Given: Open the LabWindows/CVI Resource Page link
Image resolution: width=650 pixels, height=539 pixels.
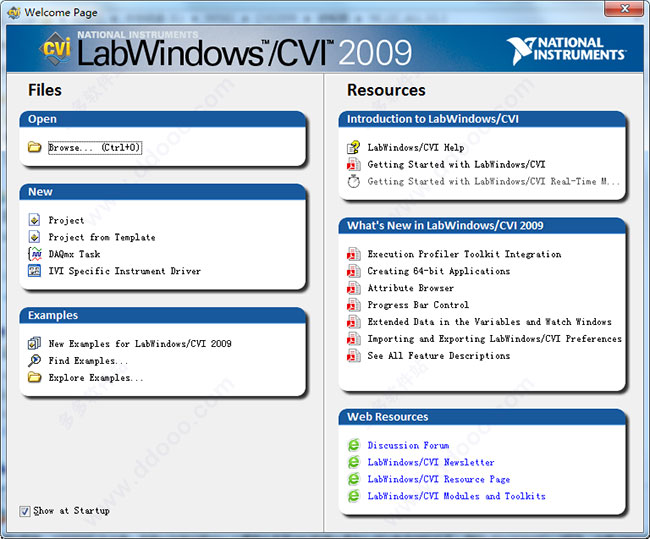Looking at the screenshot, I should pyautogui.click(x=439, y=479).
